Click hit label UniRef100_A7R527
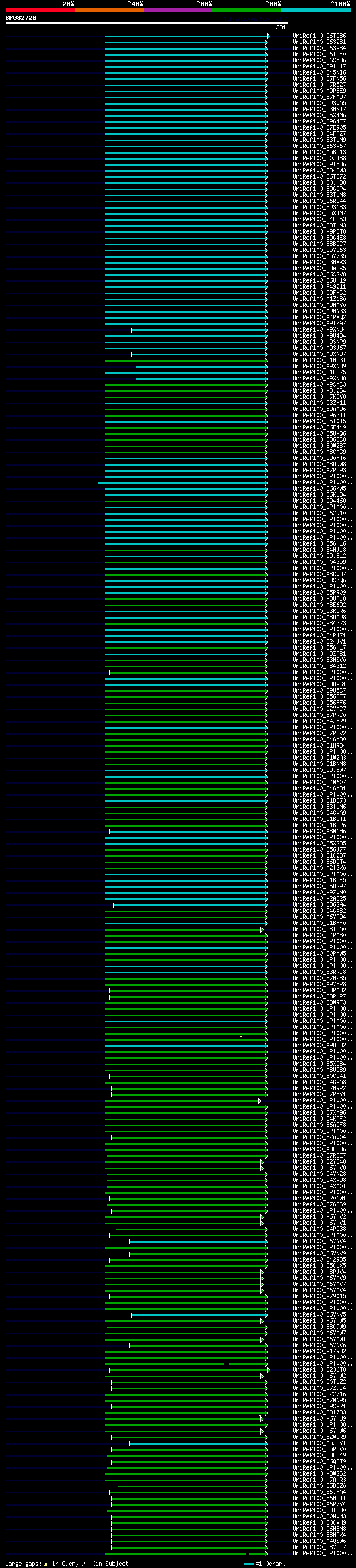 coord(319,85)
